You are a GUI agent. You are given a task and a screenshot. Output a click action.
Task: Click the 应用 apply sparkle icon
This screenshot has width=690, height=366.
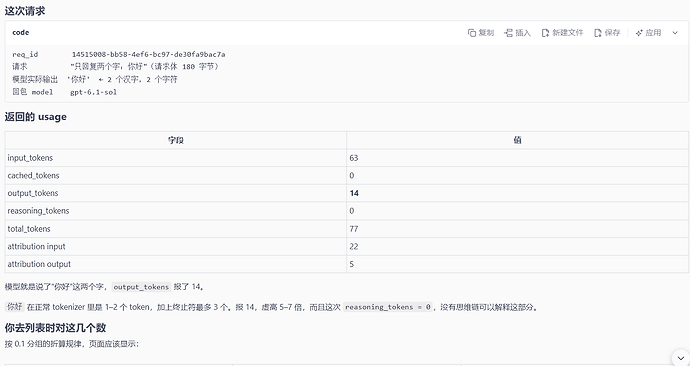click(639, 33)
